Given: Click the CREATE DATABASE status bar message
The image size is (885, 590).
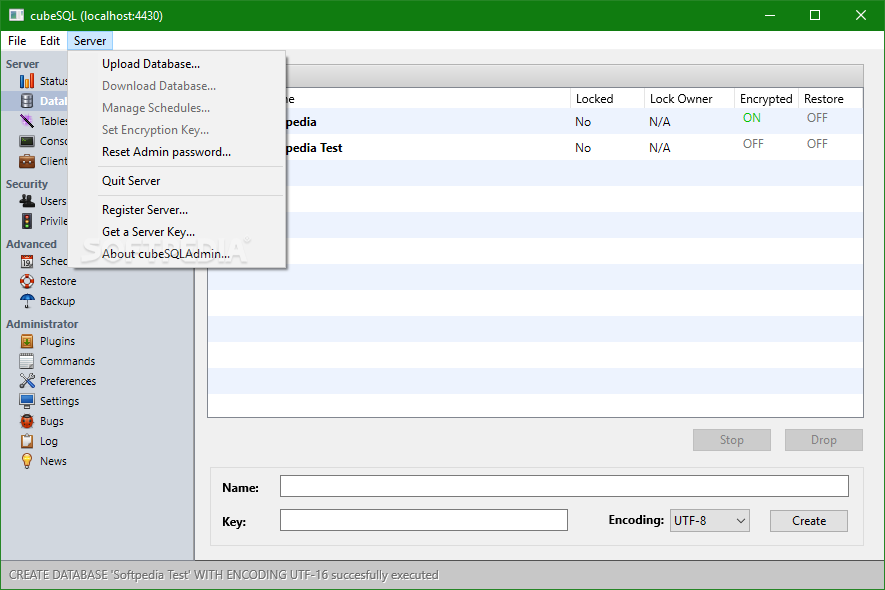Looking at the screenshot, I should [x=224, y=575].
